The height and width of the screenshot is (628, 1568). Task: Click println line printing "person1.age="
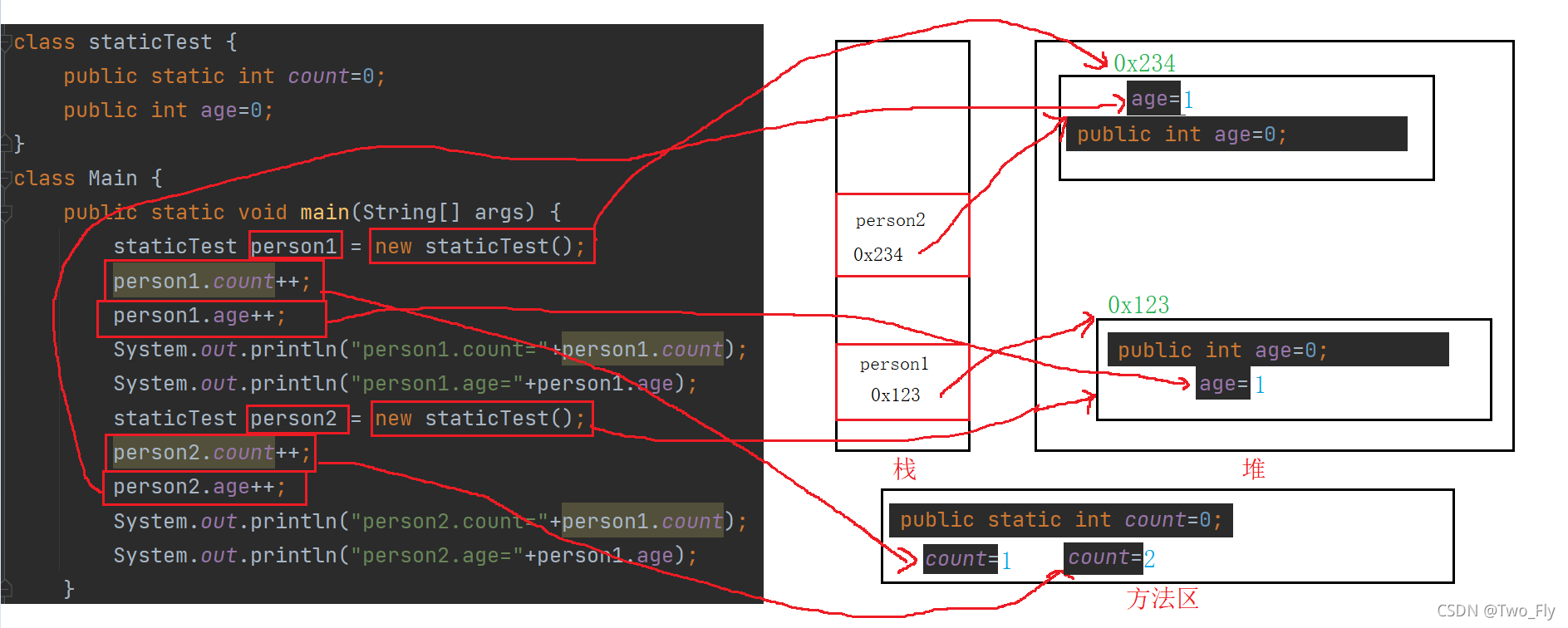coord(405,384)
